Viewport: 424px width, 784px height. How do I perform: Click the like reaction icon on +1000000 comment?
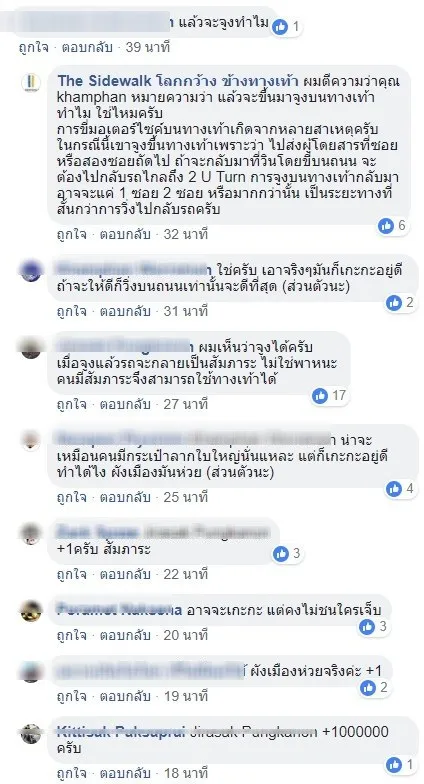tap(394, 764)
